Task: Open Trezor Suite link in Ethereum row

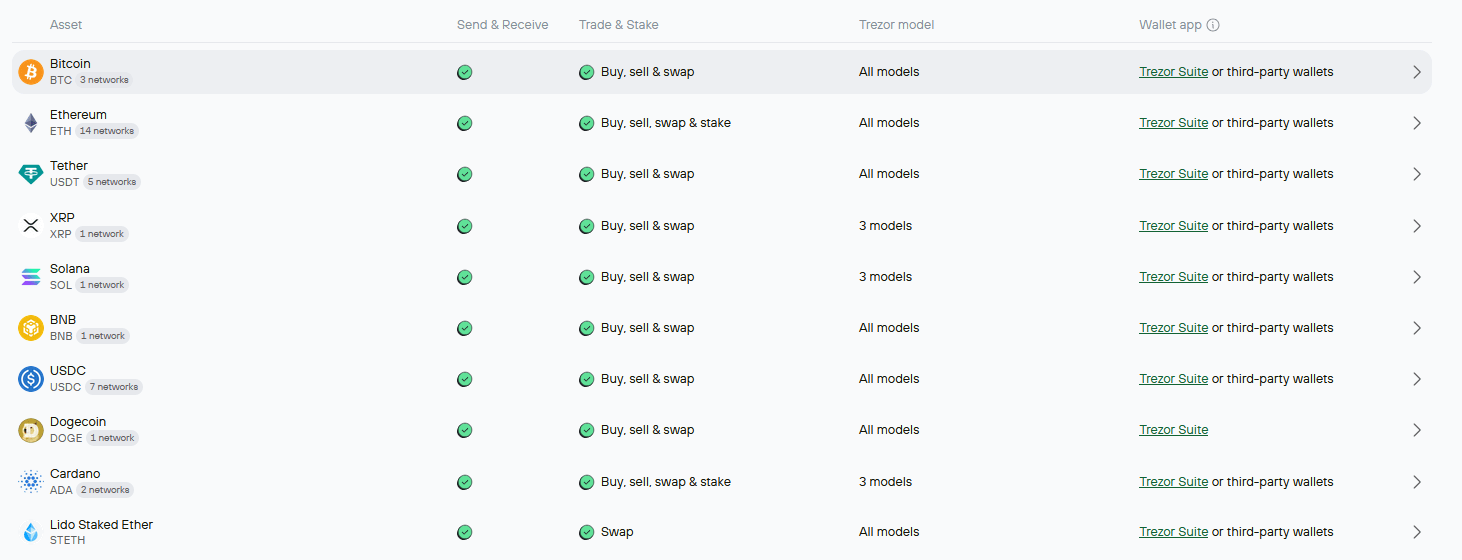Action: [1173, 123]
